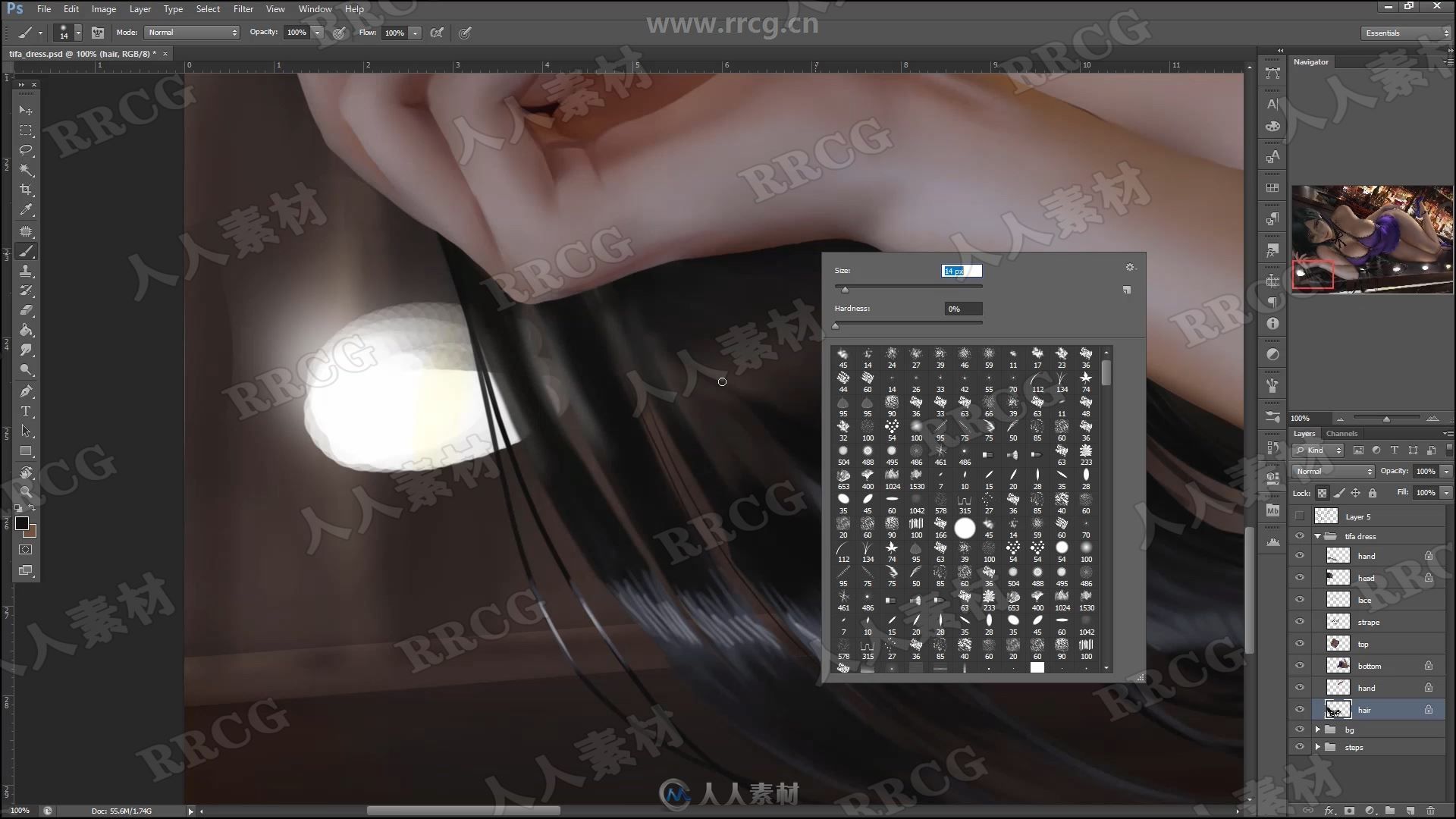Select the Paint Bucket tool
The image size is (1456, 819).
pyautogui.click(x=26, y=331)
